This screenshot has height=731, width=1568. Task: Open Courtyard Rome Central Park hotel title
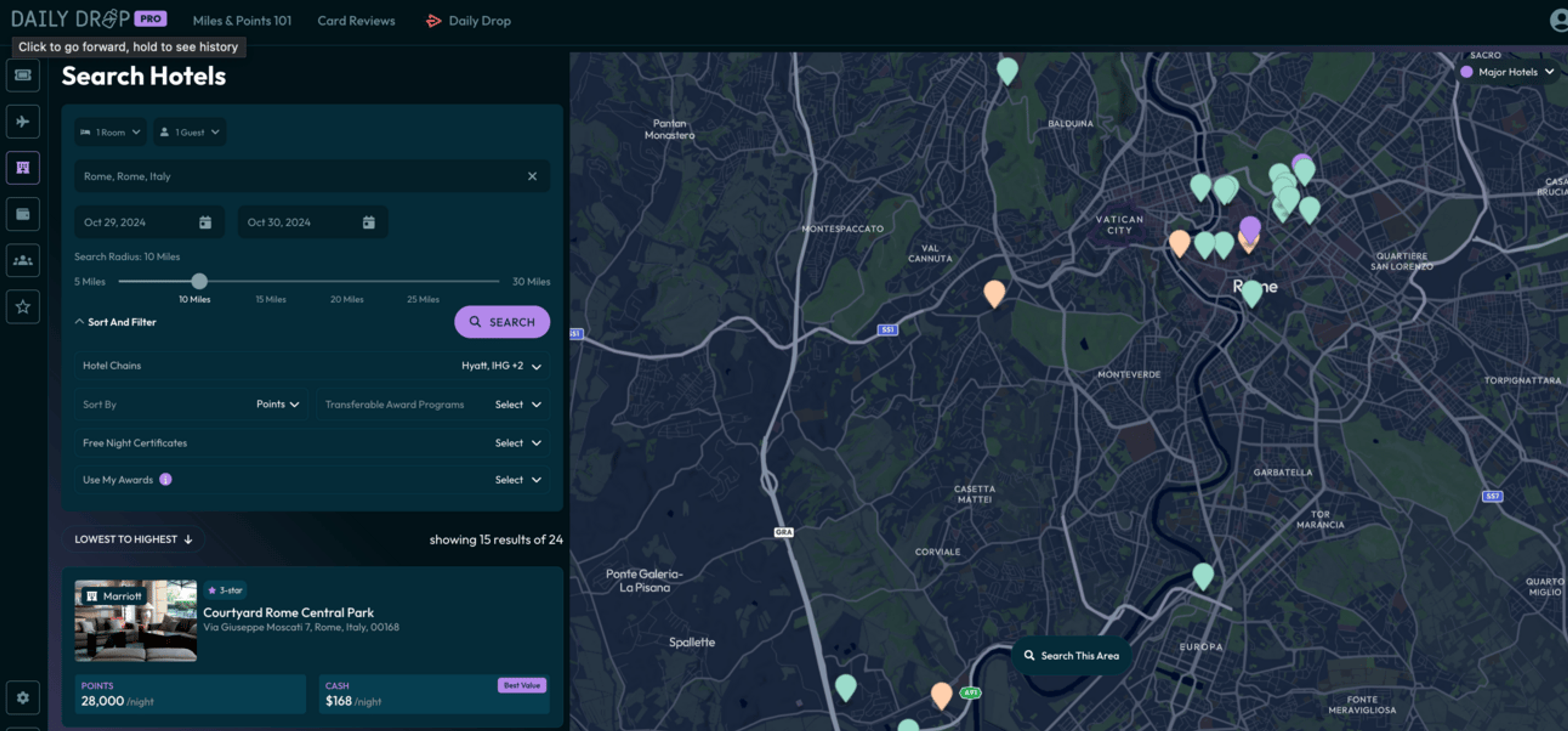pyautogui.click(x=289, y=613)
